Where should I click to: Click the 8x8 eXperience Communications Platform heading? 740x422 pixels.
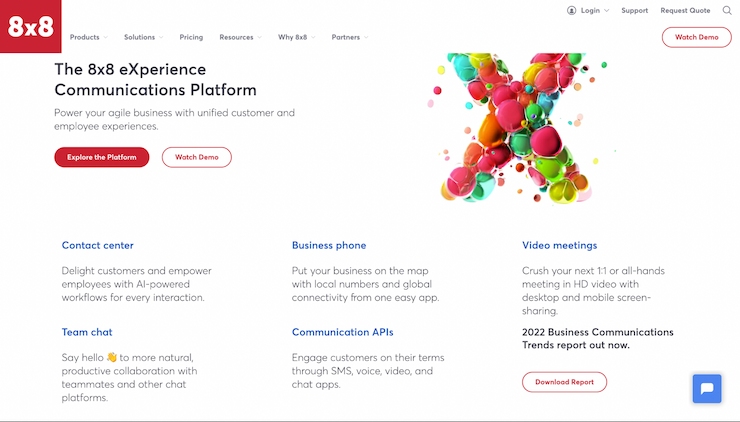[155, 79]
